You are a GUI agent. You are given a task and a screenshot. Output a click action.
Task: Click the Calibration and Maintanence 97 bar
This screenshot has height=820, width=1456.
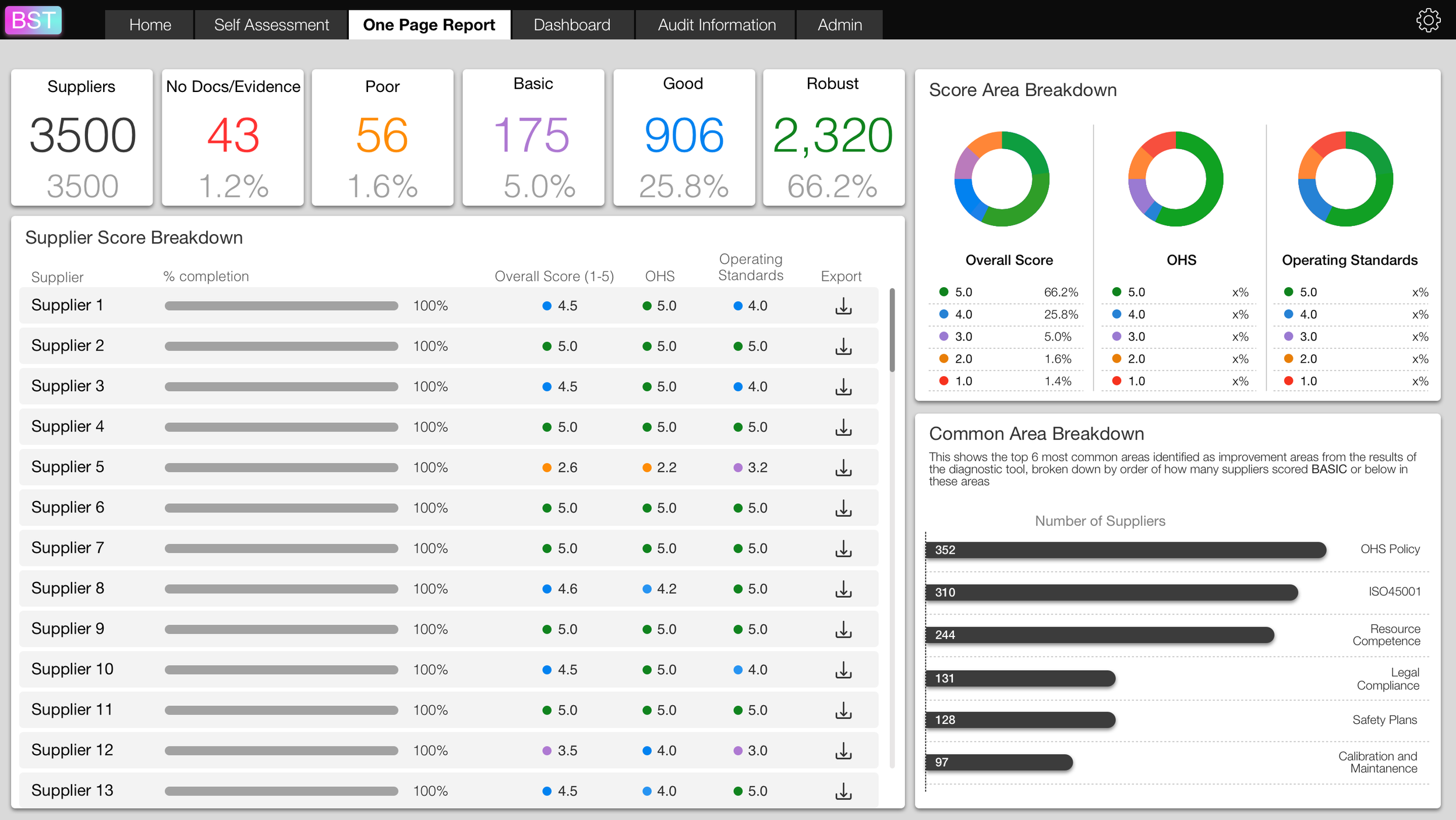point(999,762)
